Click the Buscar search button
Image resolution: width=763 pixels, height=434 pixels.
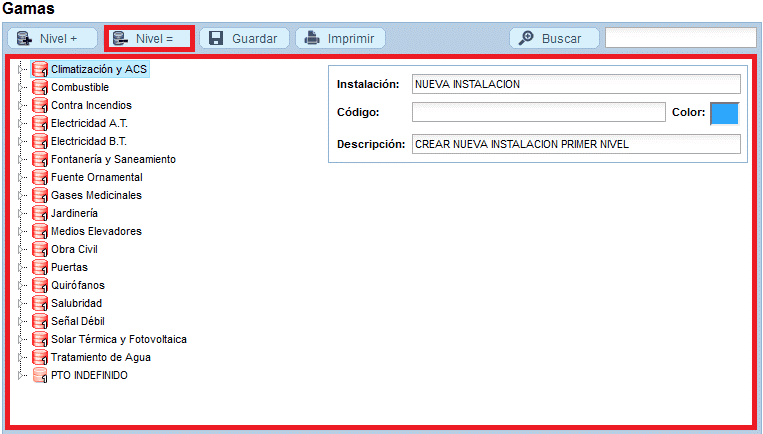point(553,39)
